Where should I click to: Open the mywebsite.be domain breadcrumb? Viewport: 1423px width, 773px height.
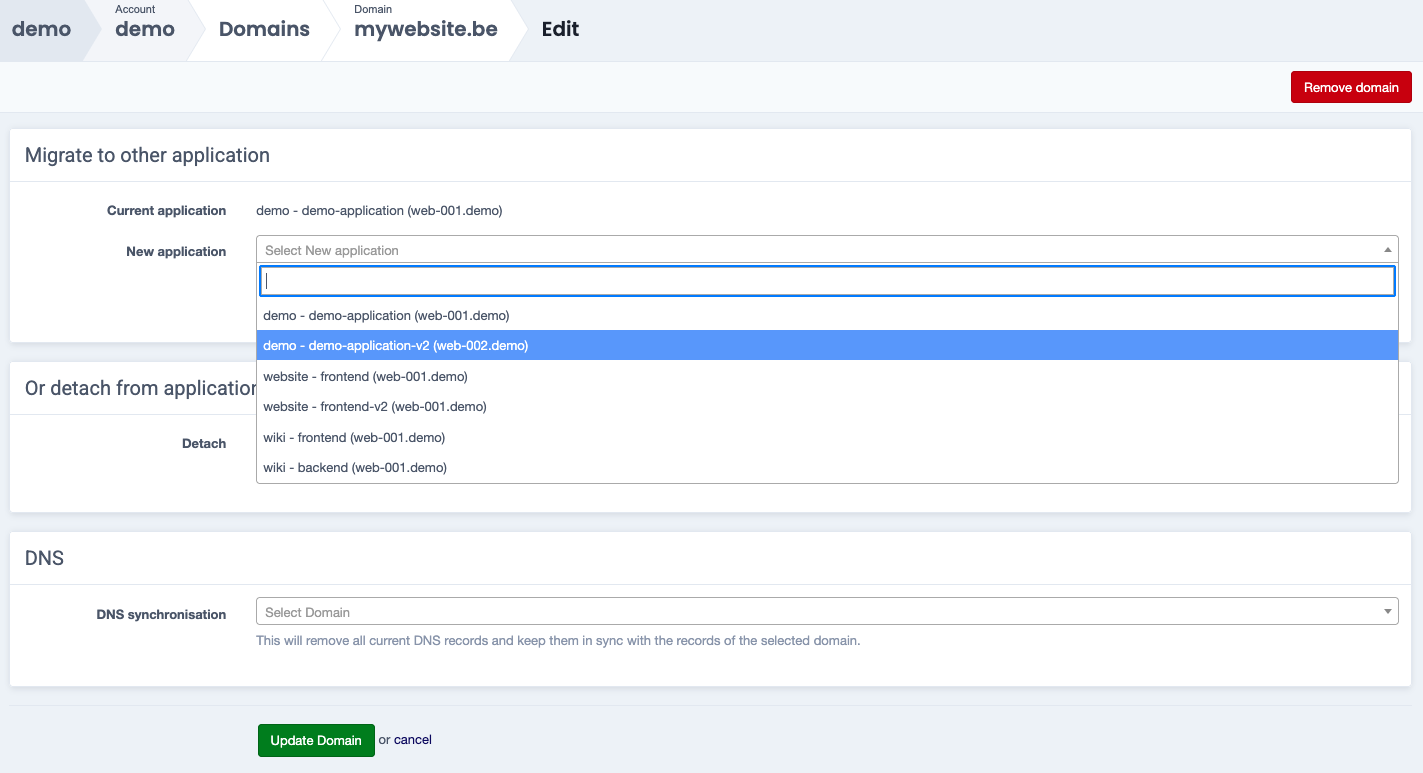(x=425, y=29)
